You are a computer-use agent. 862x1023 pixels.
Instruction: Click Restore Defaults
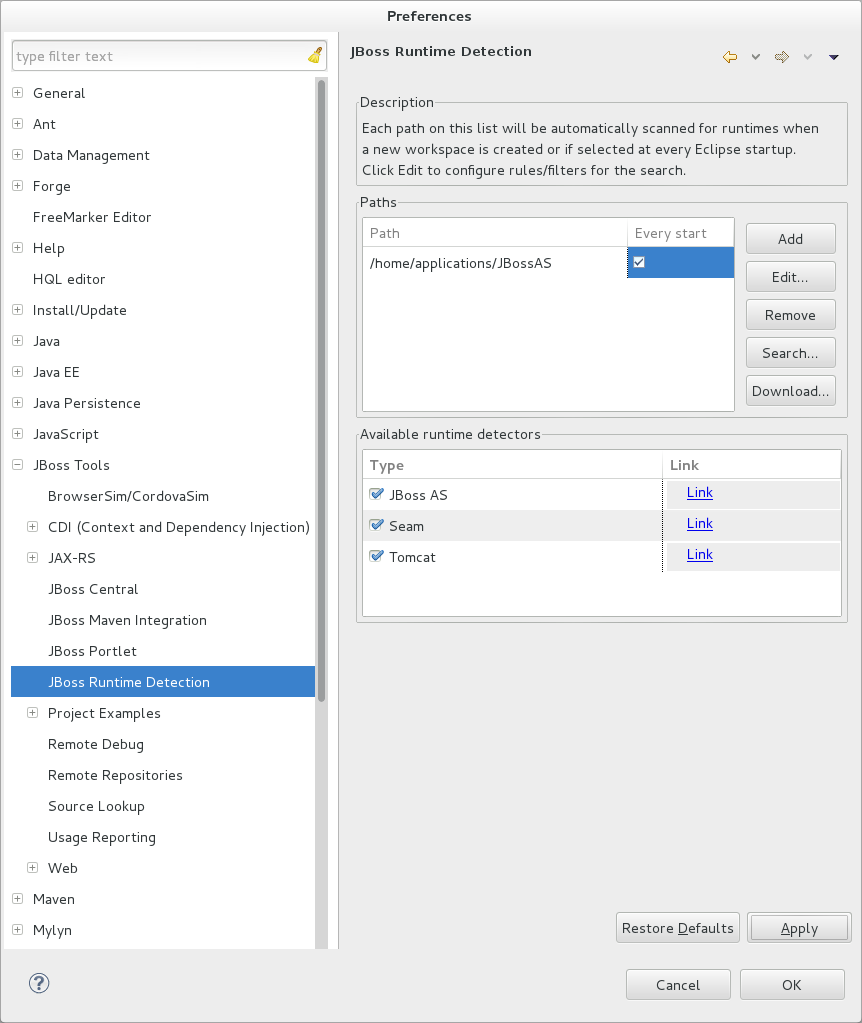tap(677, 927)
